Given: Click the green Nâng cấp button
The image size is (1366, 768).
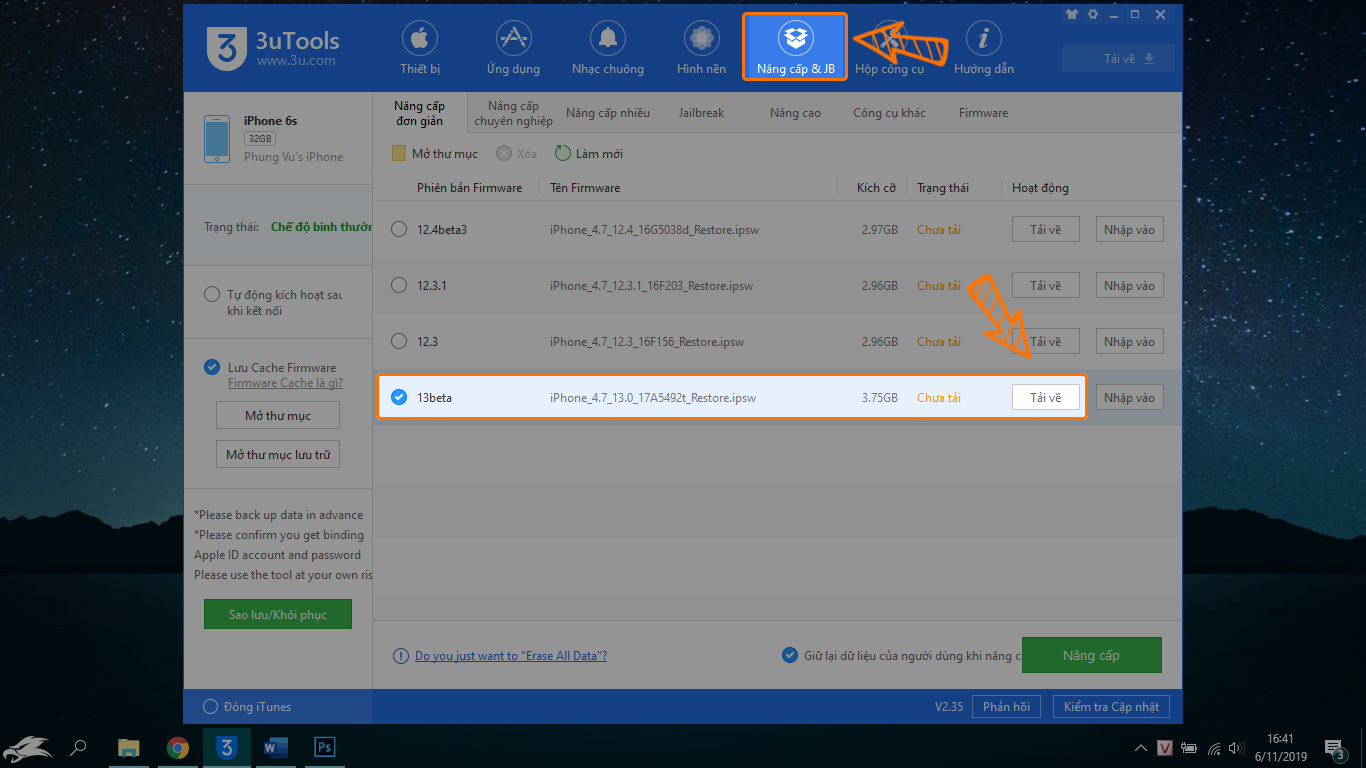Looking at the screenshot, I should coord(1091,655).
